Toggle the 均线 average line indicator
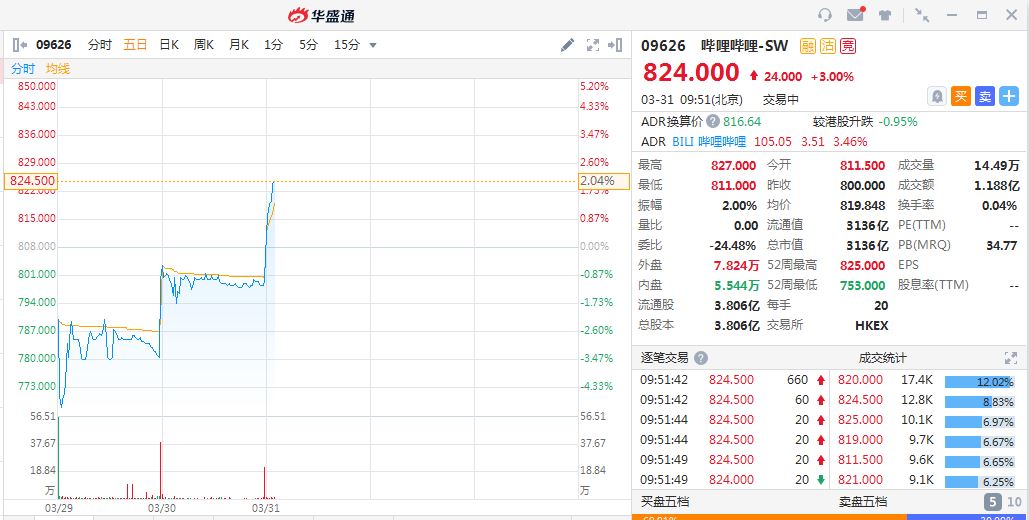 (x=58, y=68)
